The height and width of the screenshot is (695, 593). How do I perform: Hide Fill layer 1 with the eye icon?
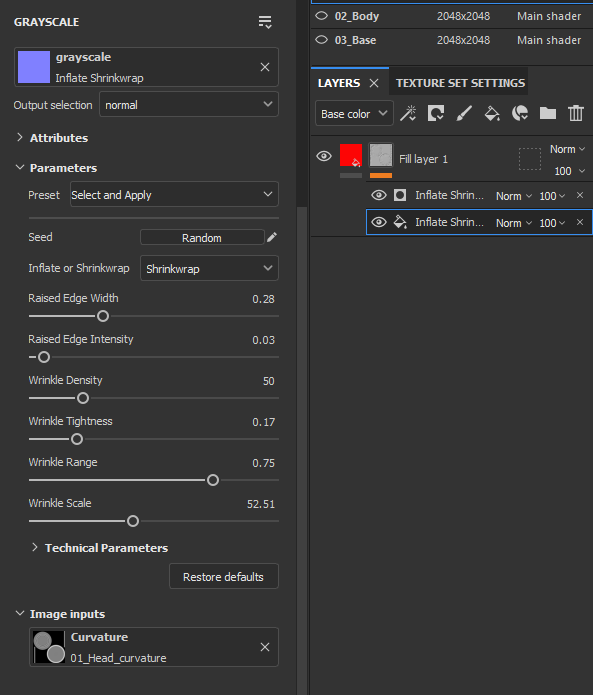click(324, 156)
